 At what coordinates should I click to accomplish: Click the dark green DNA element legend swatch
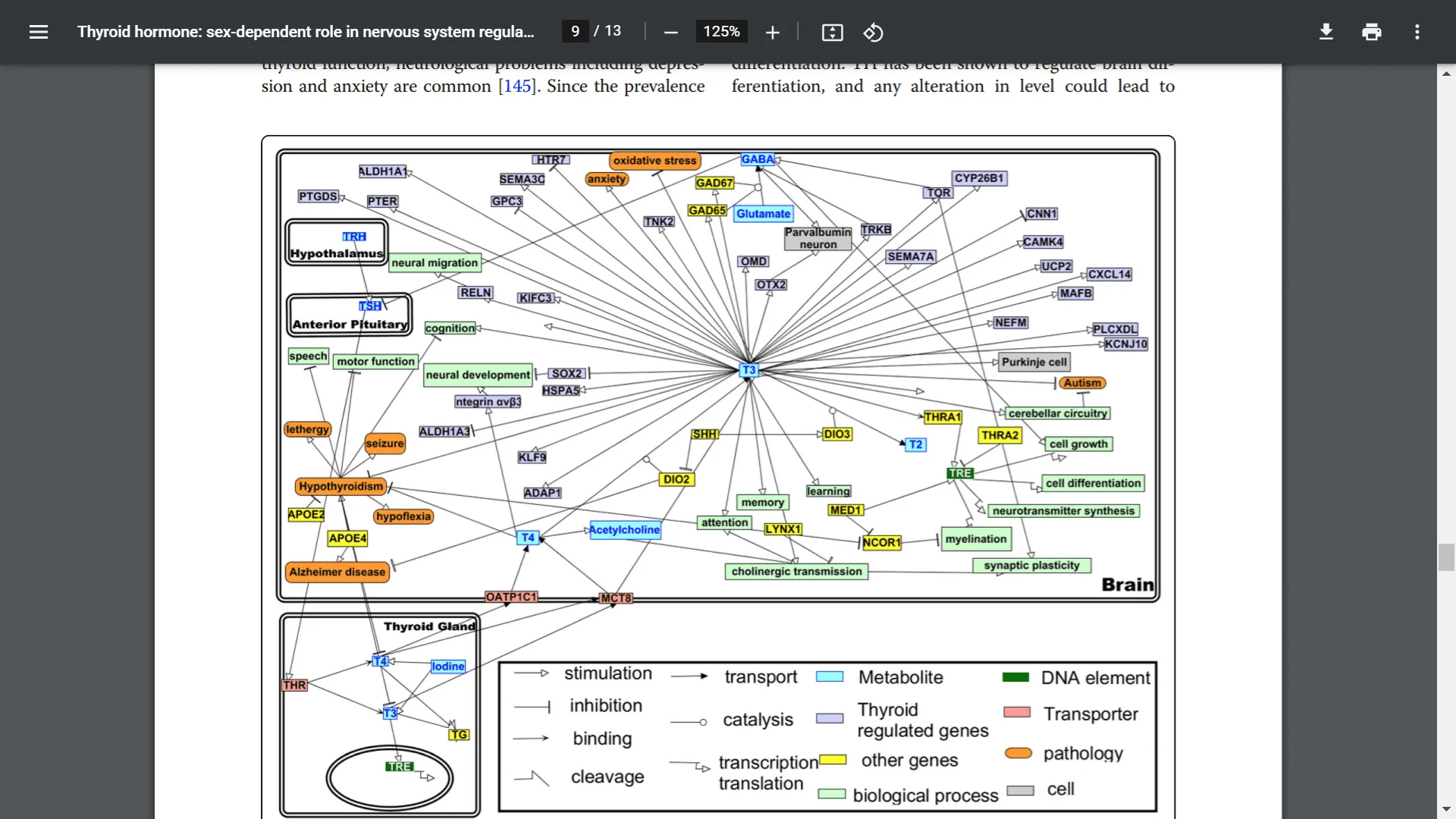[1015, 677]
